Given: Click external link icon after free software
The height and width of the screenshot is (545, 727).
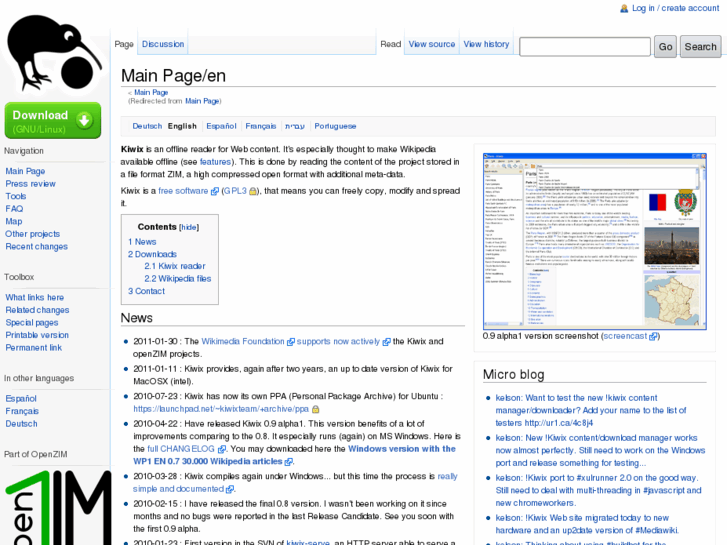Looking at the screenshot, I should [x=215, y=191].
